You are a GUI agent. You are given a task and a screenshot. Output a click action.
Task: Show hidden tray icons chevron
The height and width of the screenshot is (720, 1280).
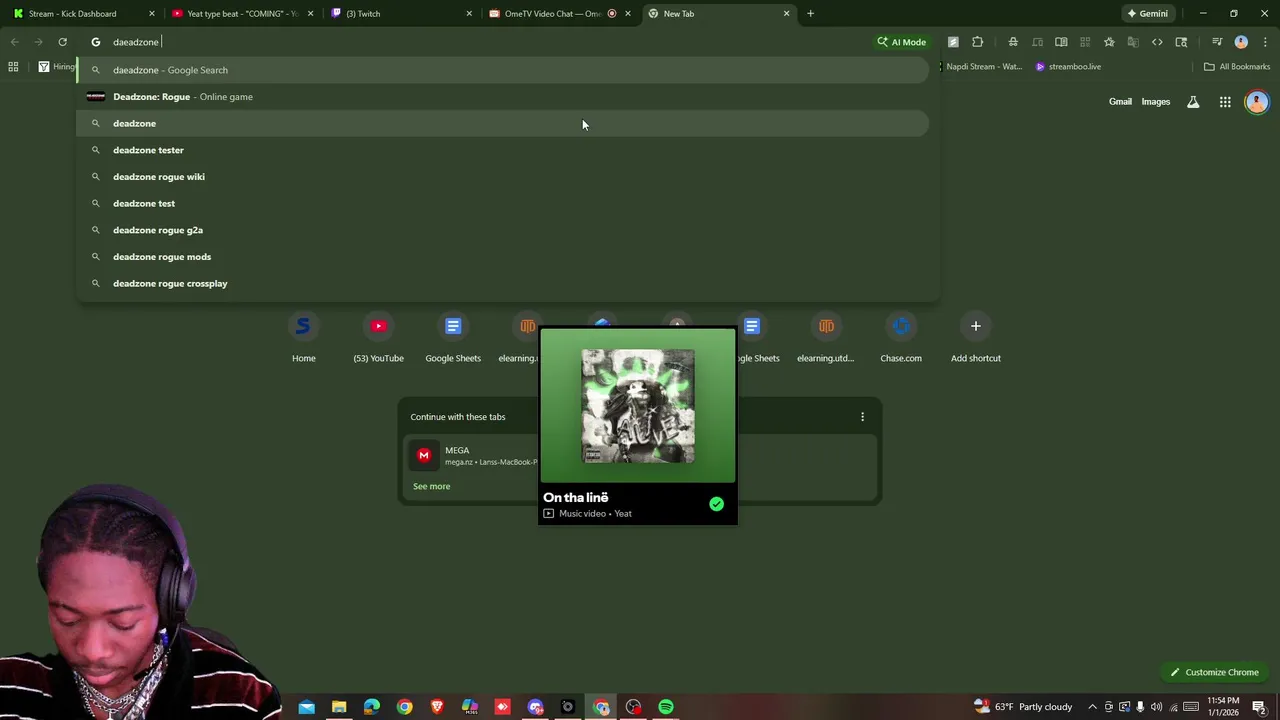coord(1092,707)
